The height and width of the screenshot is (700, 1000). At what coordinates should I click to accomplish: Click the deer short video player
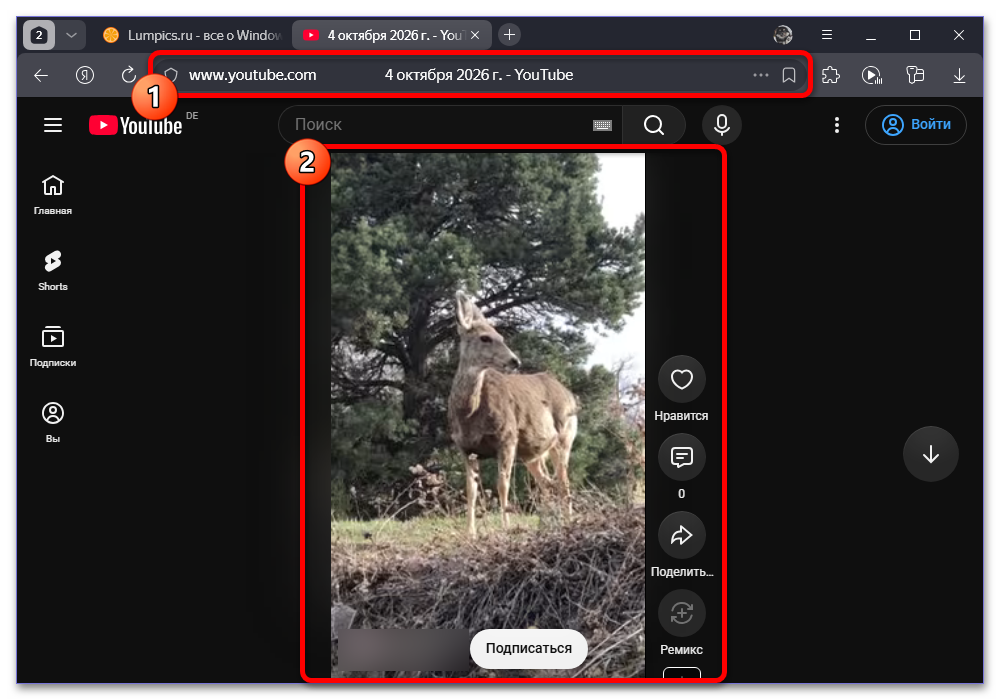pos(488,414)
